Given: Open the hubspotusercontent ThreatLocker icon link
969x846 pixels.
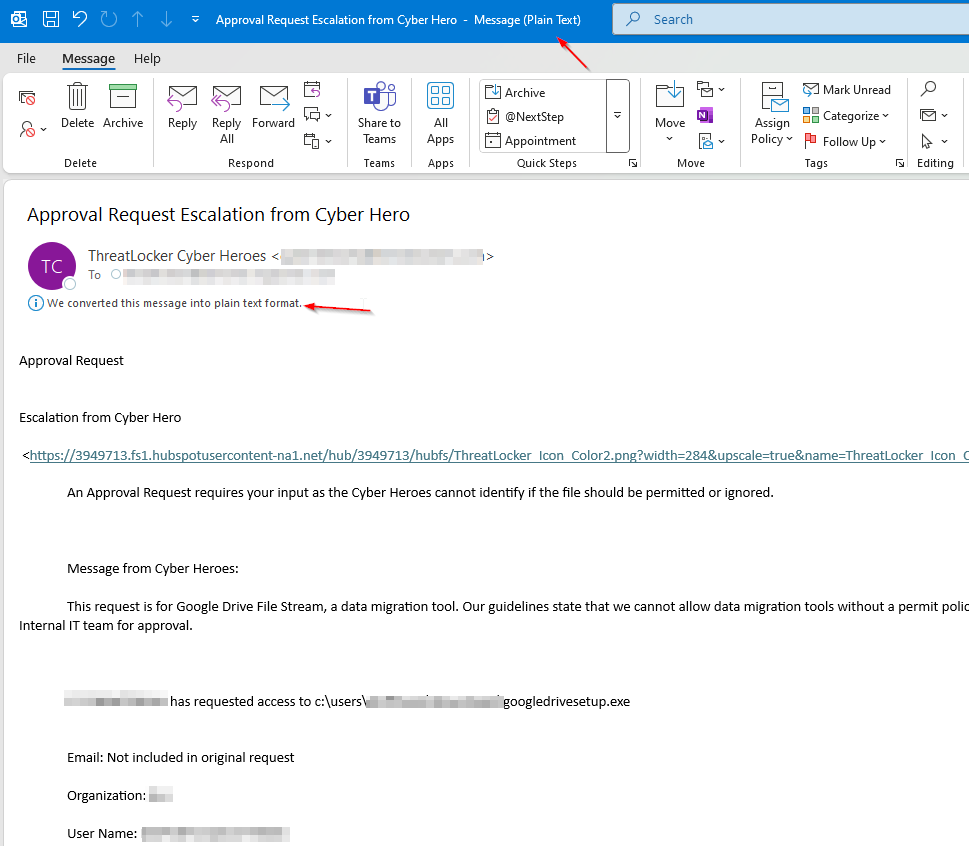Looking at the screenshot, I should [499, 455].
